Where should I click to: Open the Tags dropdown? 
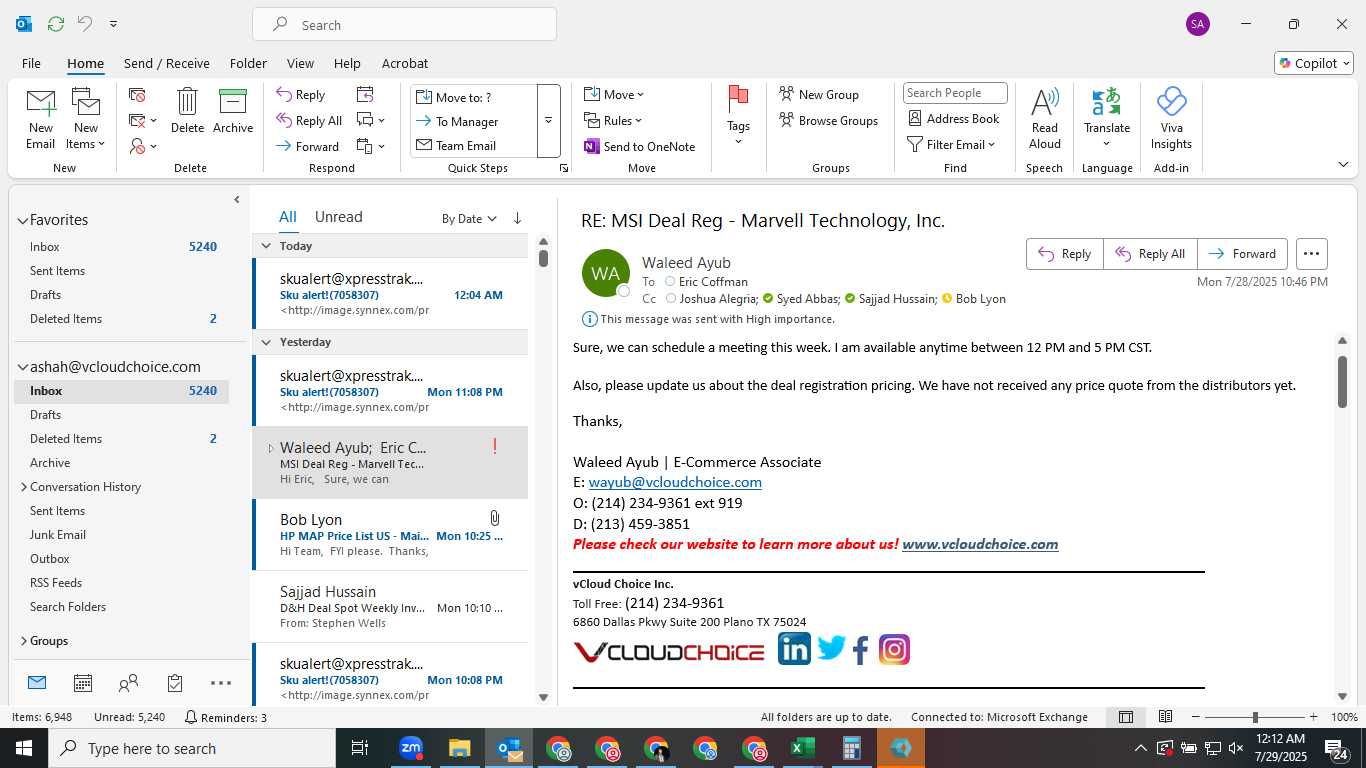point(738,117)
